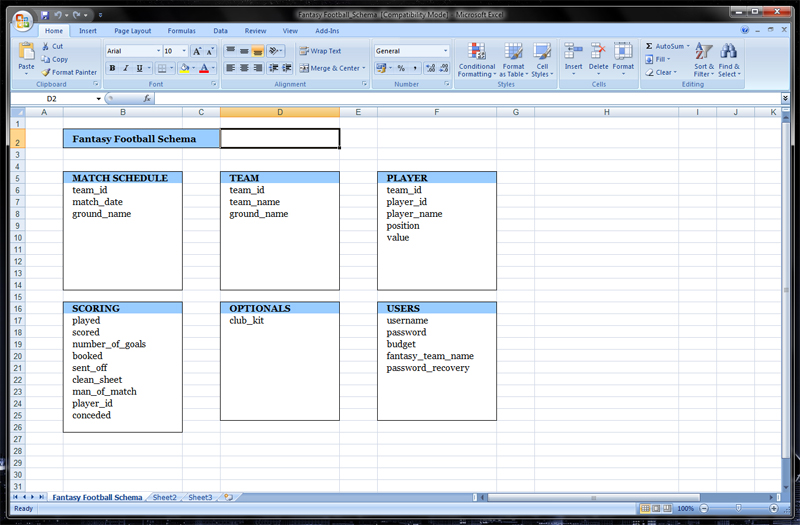
Task: Switch to Normal view in status bar
Action: pyautogui.click(x=645, y=508)
